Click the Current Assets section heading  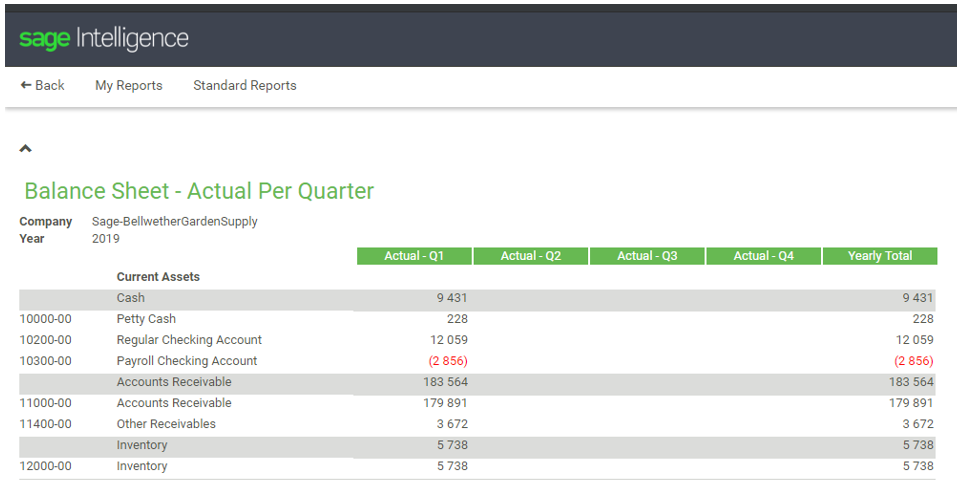[158, 277]
